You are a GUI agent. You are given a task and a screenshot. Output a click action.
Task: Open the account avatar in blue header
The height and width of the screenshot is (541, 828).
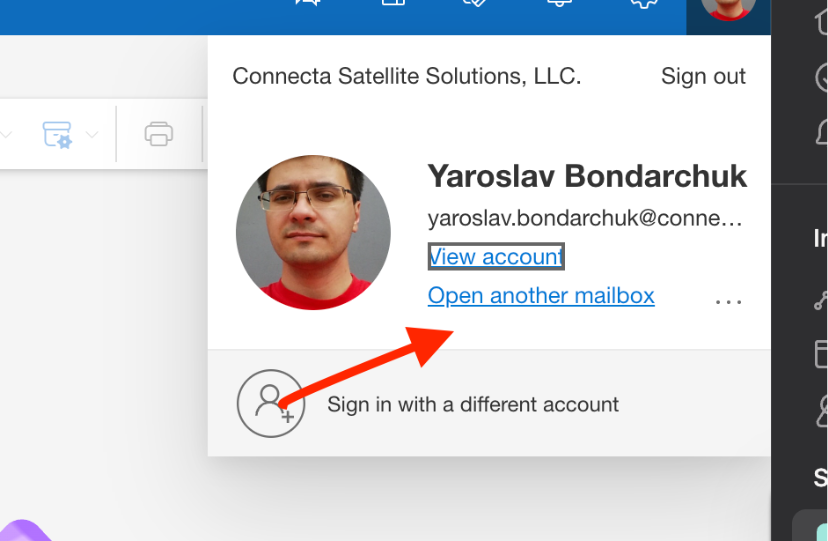[x=728, y=8]
